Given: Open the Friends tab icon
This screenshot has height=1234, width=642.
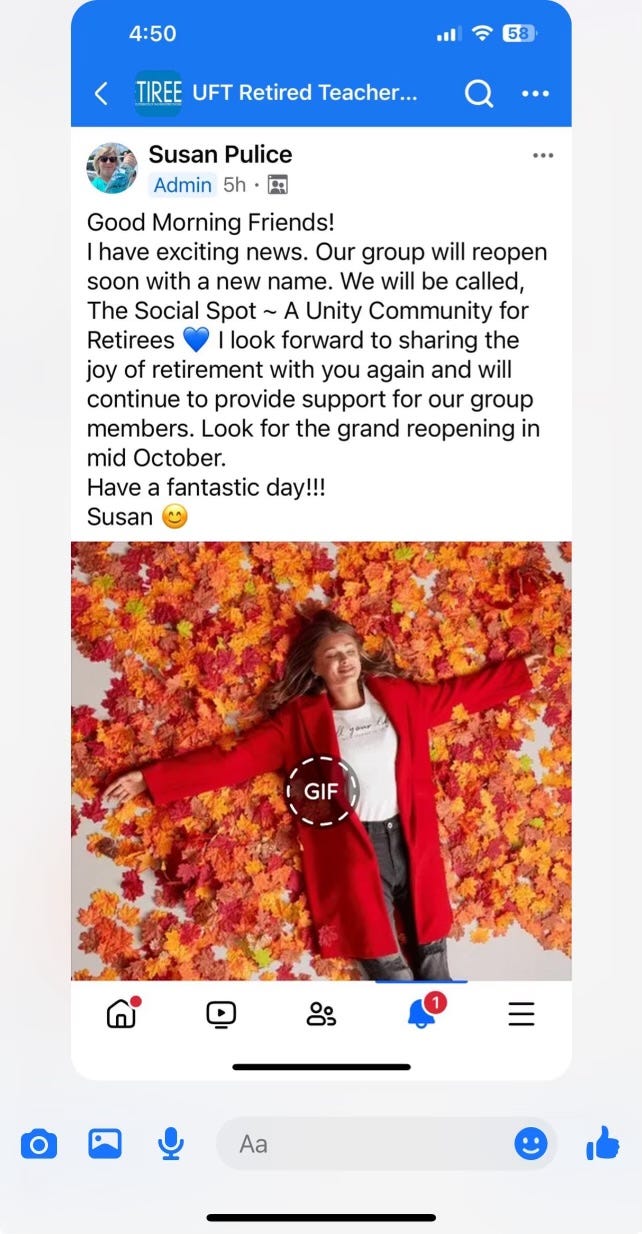Looking at the screenshot, I should pos(321,1014).
